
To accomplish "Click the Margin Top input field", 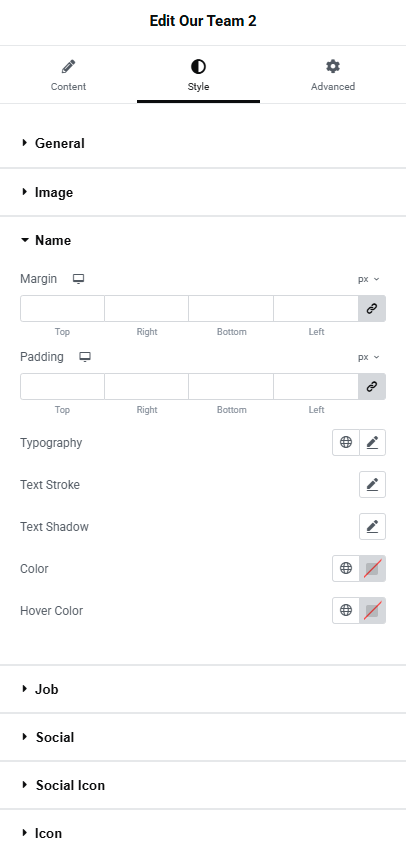I will 63,309.
